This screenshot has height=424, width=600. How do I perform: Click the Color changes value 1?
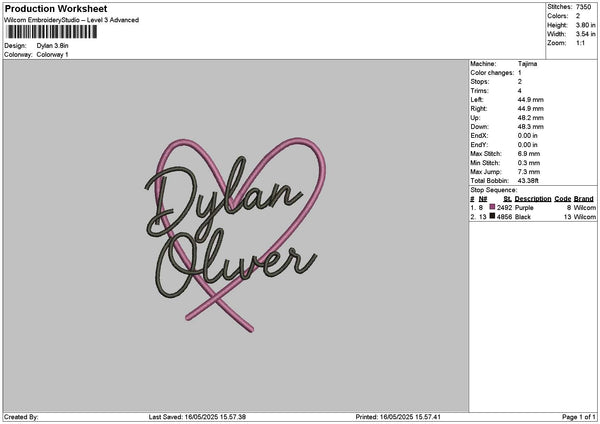[x=520, y=73]
